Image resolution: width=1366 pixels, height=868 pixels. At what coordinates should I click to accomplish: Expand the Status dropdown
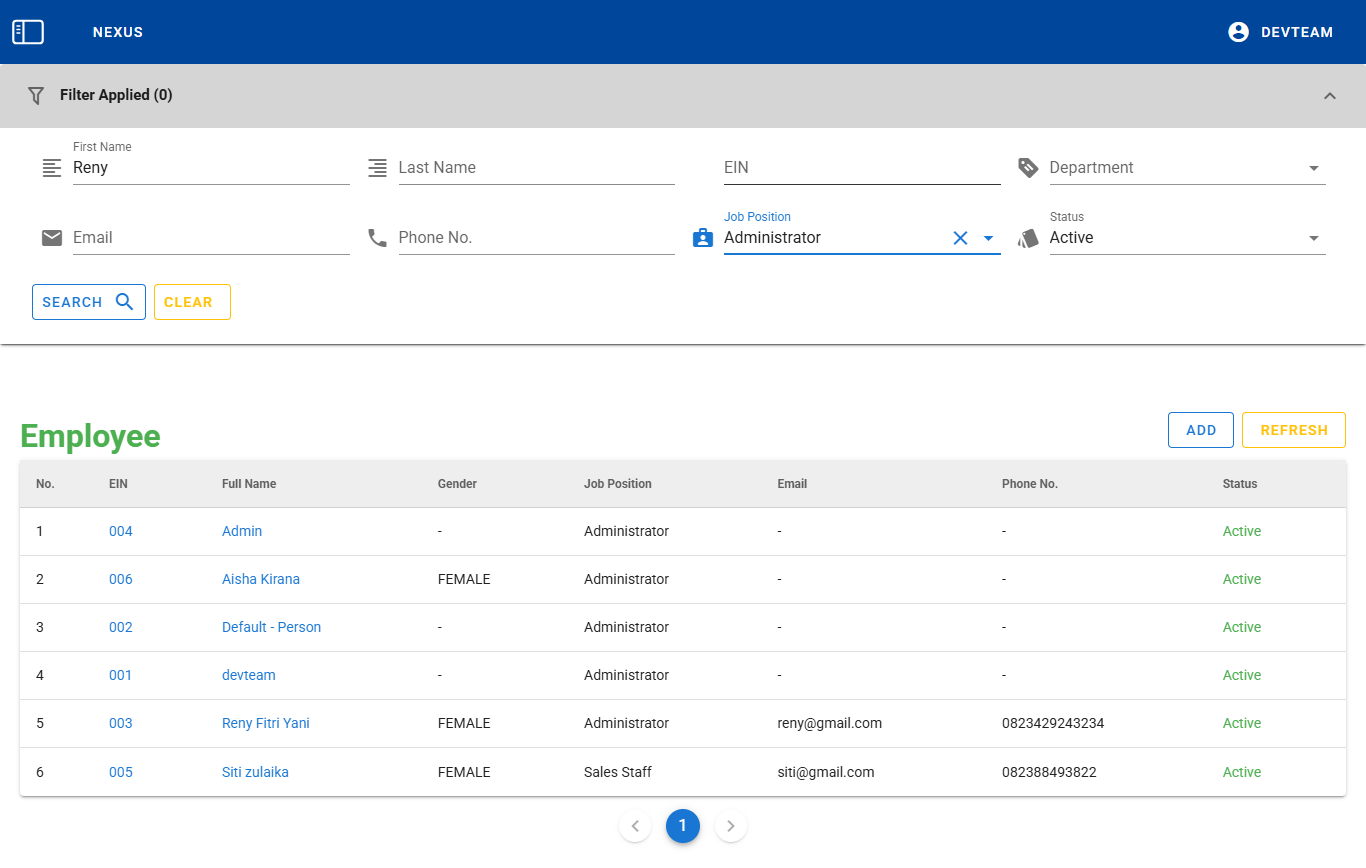[1313, 238]
